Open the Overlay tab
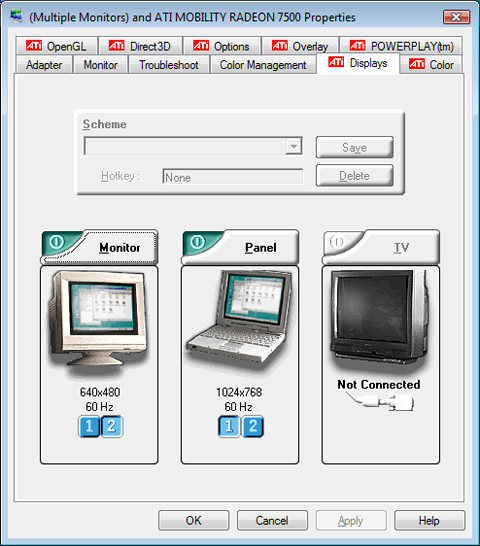The height and width of the screenshot is (546, 480). coord(300,46)
